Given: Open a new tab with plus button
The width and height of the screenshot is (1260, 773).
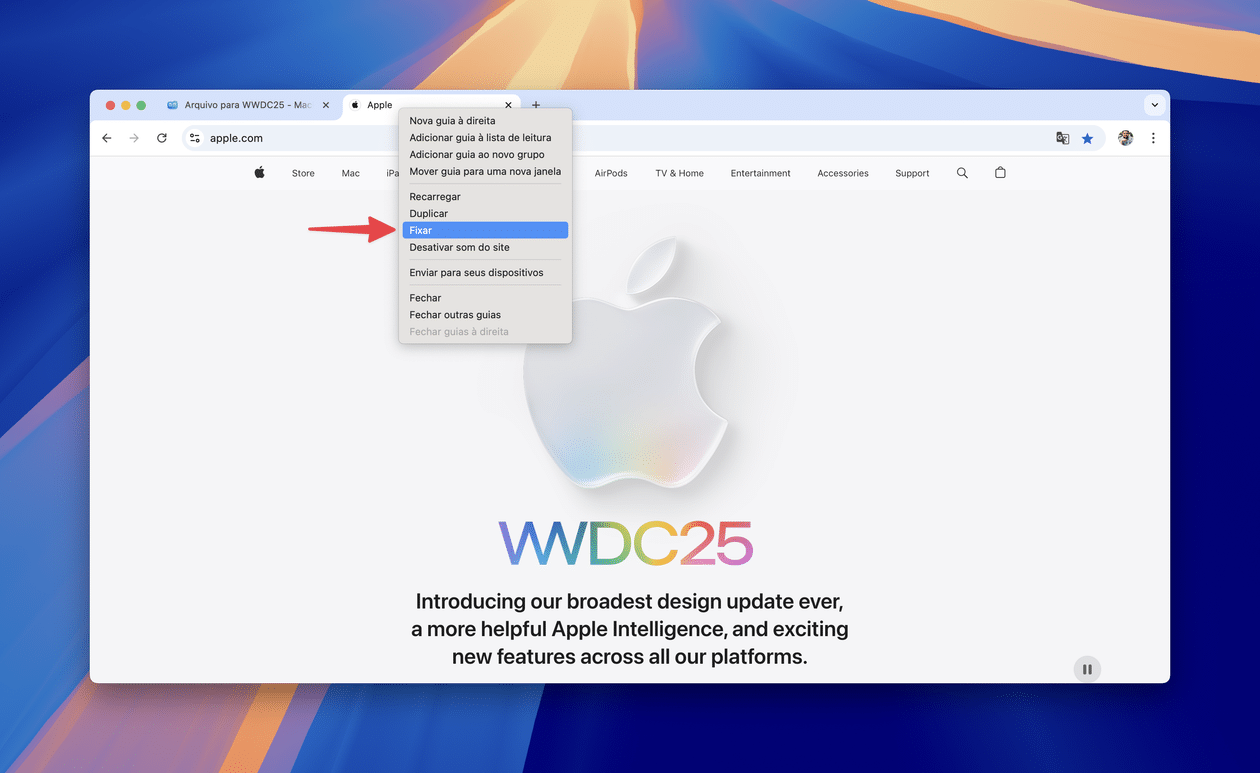Looking at the screenshot, I should 536,105.
